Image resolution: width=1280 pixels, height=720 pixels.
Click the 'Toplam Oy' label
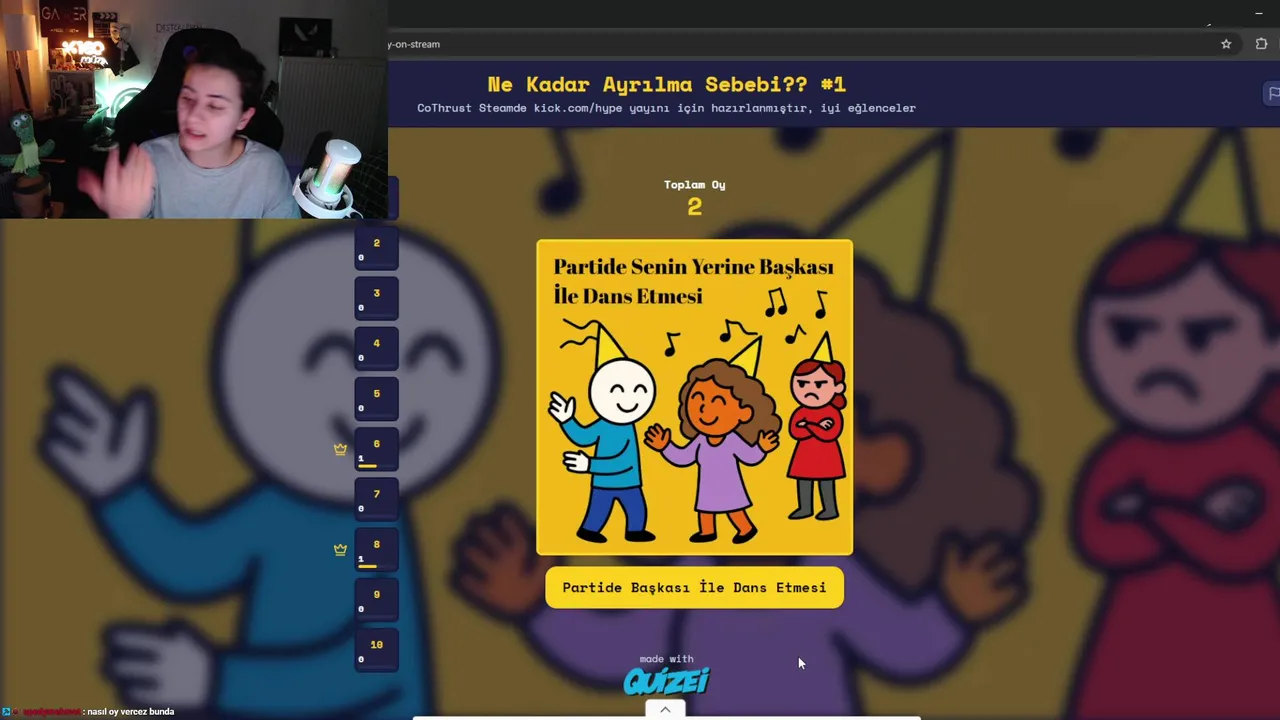(695, 184)
